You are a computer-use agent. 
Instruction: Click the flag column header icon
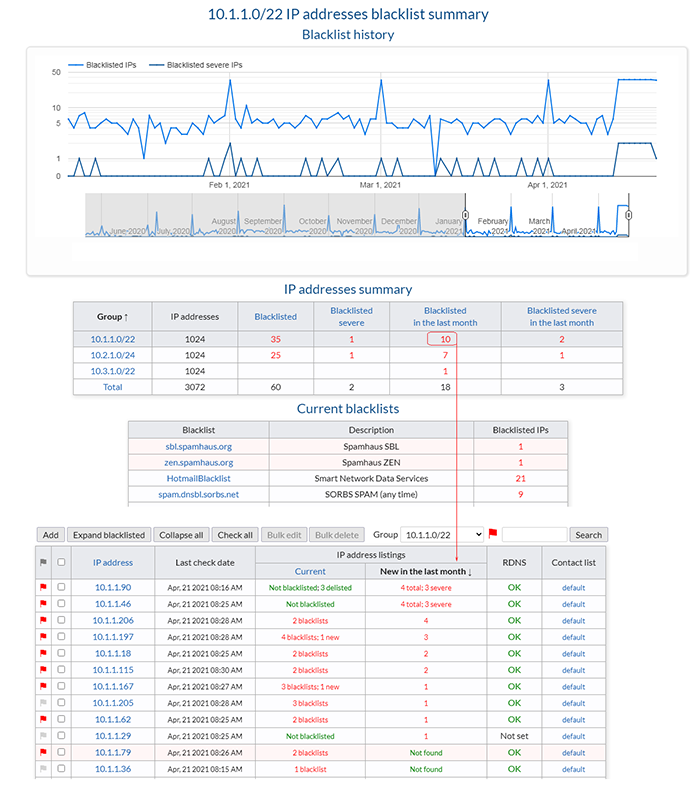pyautogui.click(x=43, y=562)
